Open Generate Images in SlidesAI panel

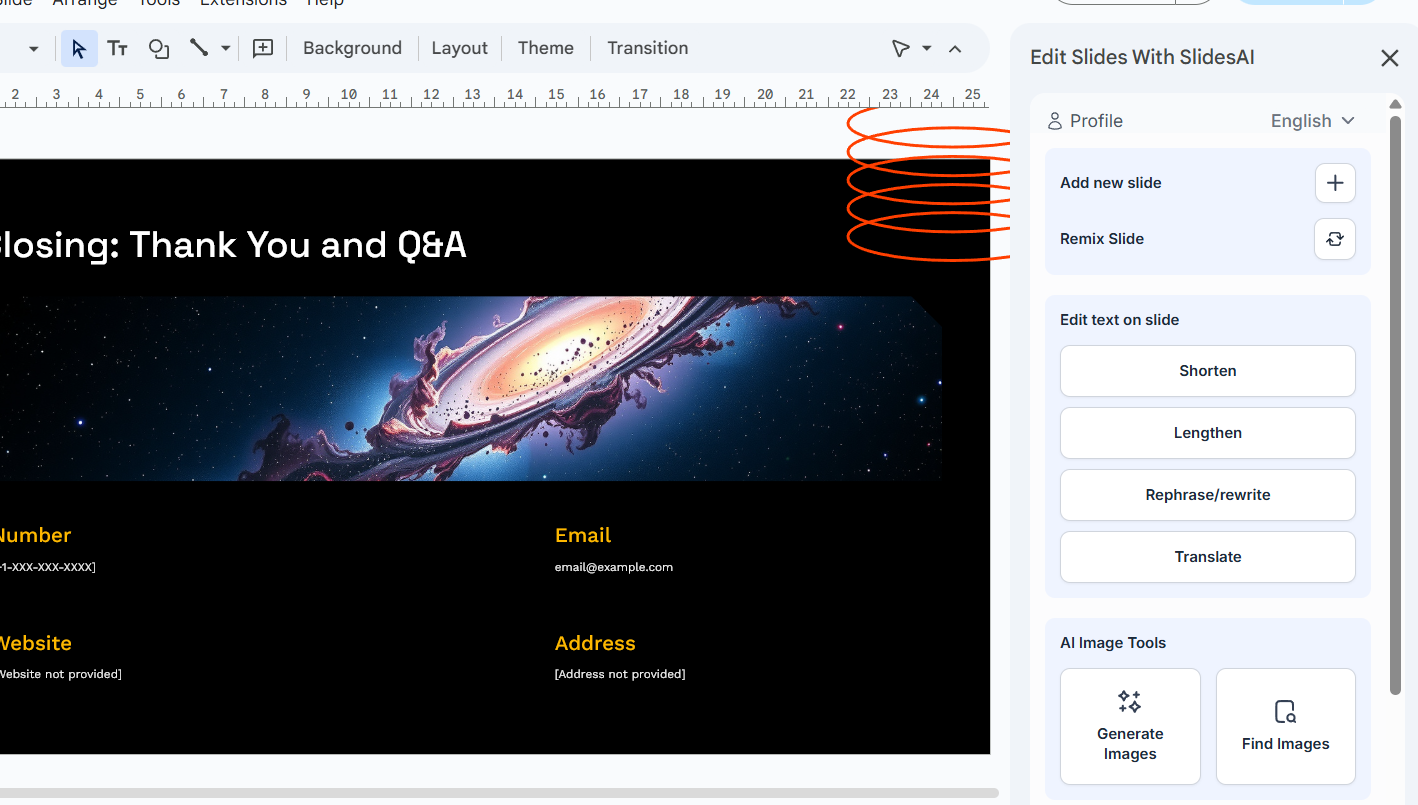click(x=1130, y=726)
